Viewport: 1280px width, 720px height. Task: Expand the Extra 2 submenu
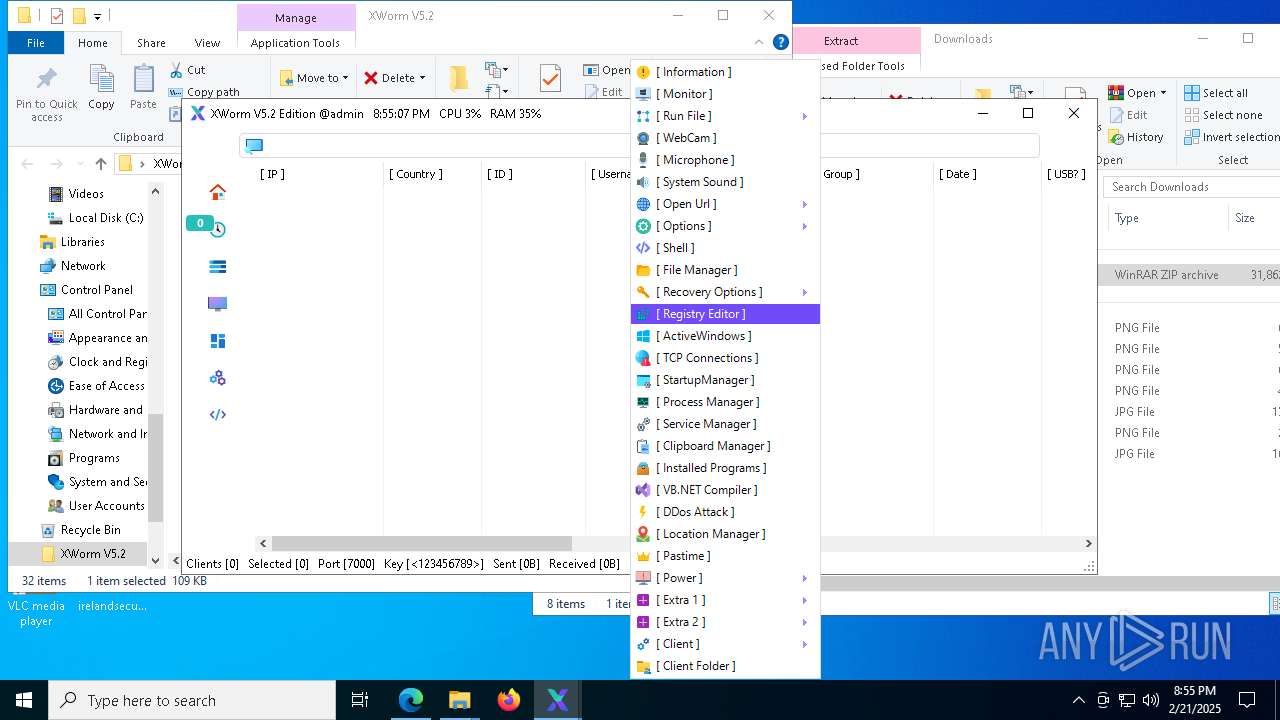[804, 622]
